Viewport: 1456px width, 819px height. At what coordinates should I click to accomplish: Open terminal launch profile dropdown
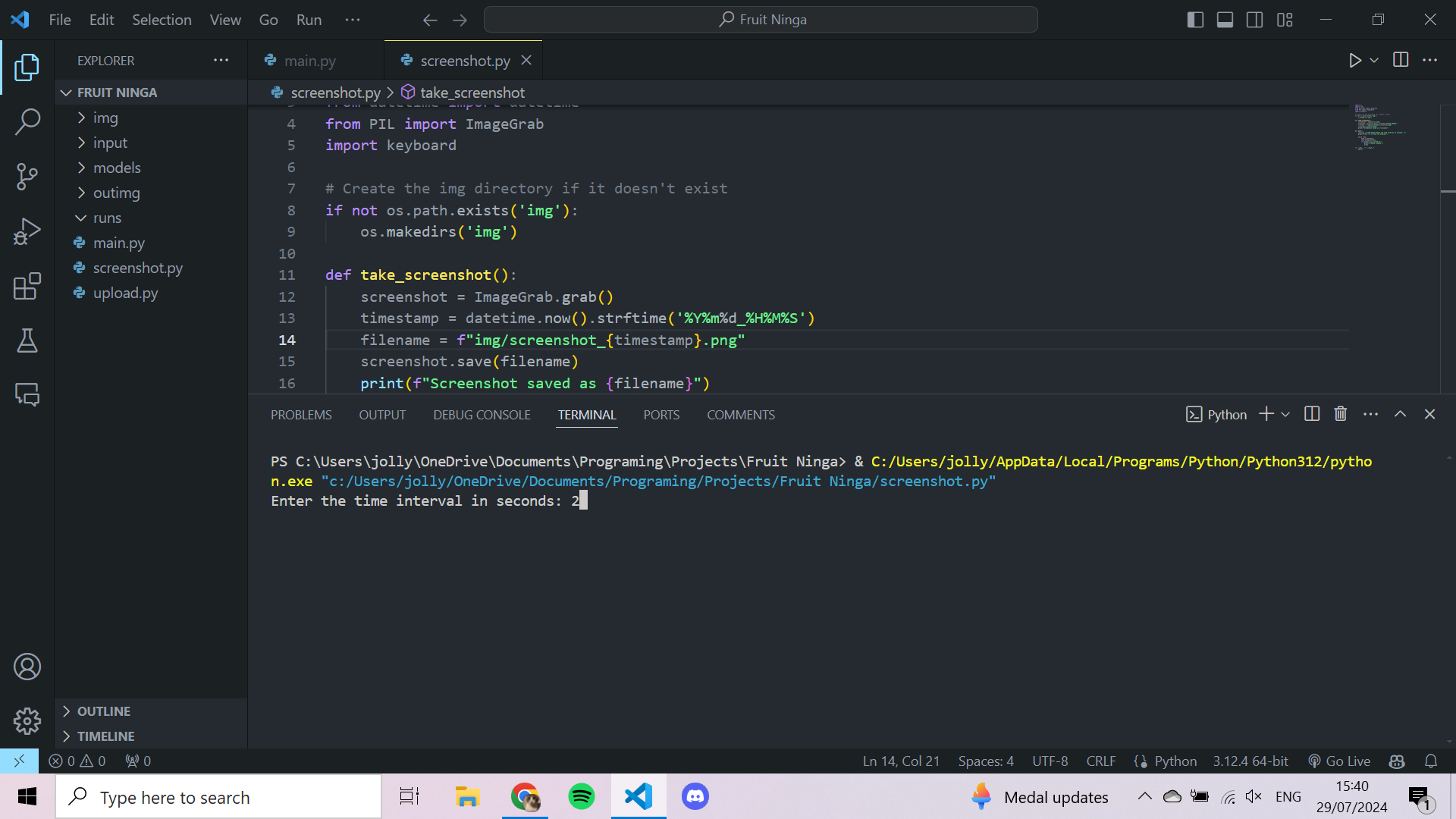point(1285,414)
